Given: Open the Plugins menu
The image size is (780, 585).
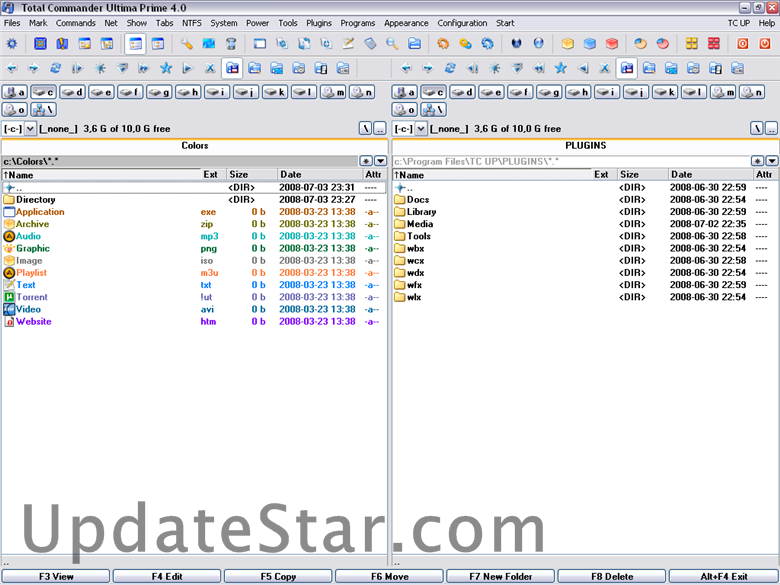Looking at the screenshot, I should (319, 23).
